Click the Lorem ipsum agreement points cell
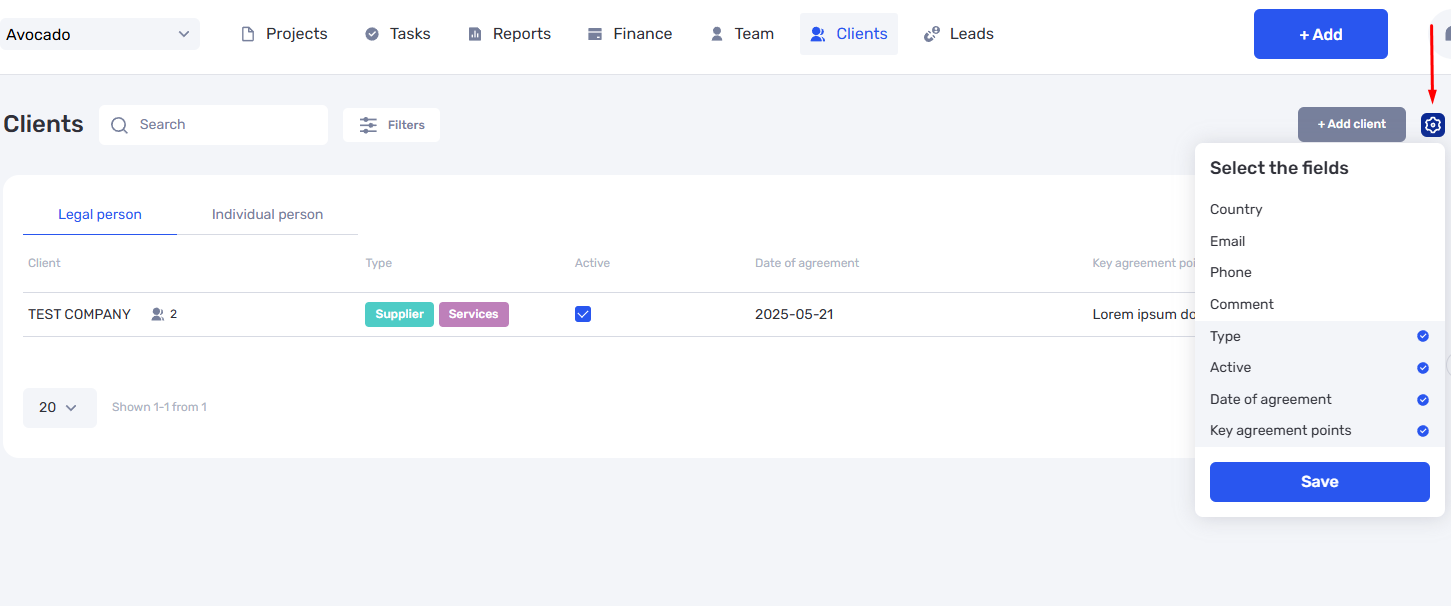Image resolution: width=1451 pixels, height=606 pixels. [1144, 314]
